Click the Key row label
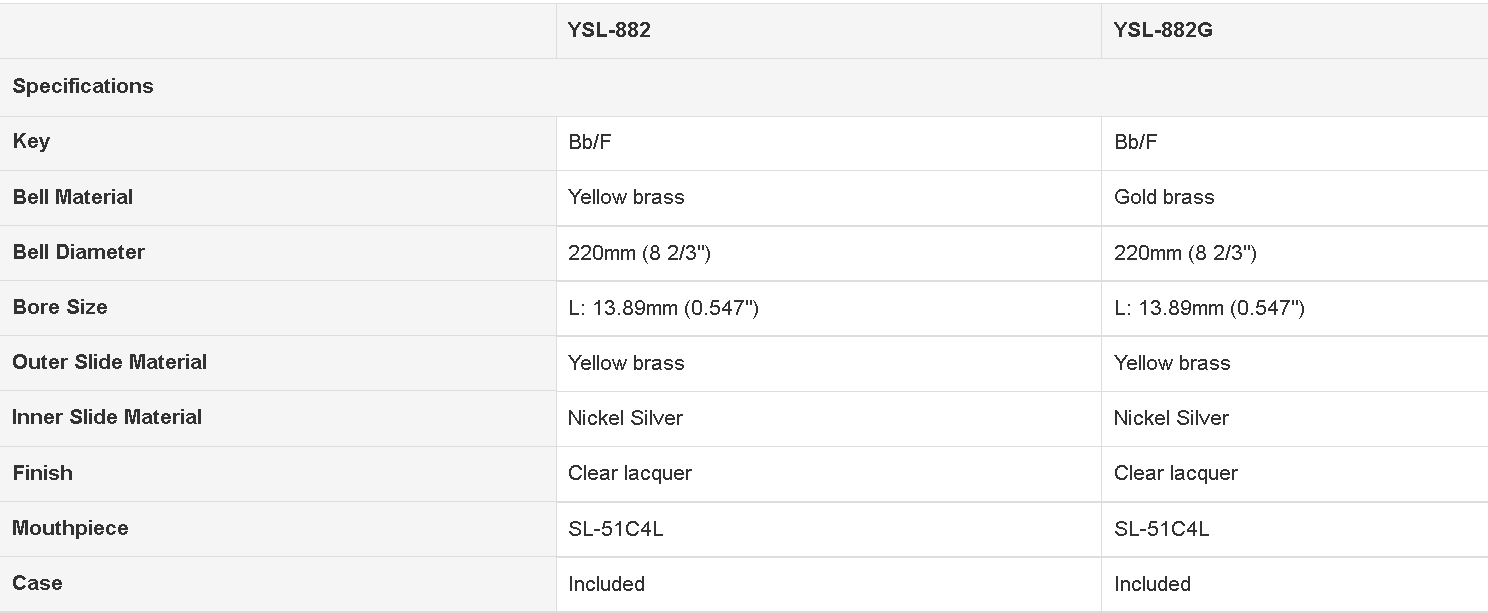Image resolution: width=1488 pixels, height=613 pixels. 31,141
